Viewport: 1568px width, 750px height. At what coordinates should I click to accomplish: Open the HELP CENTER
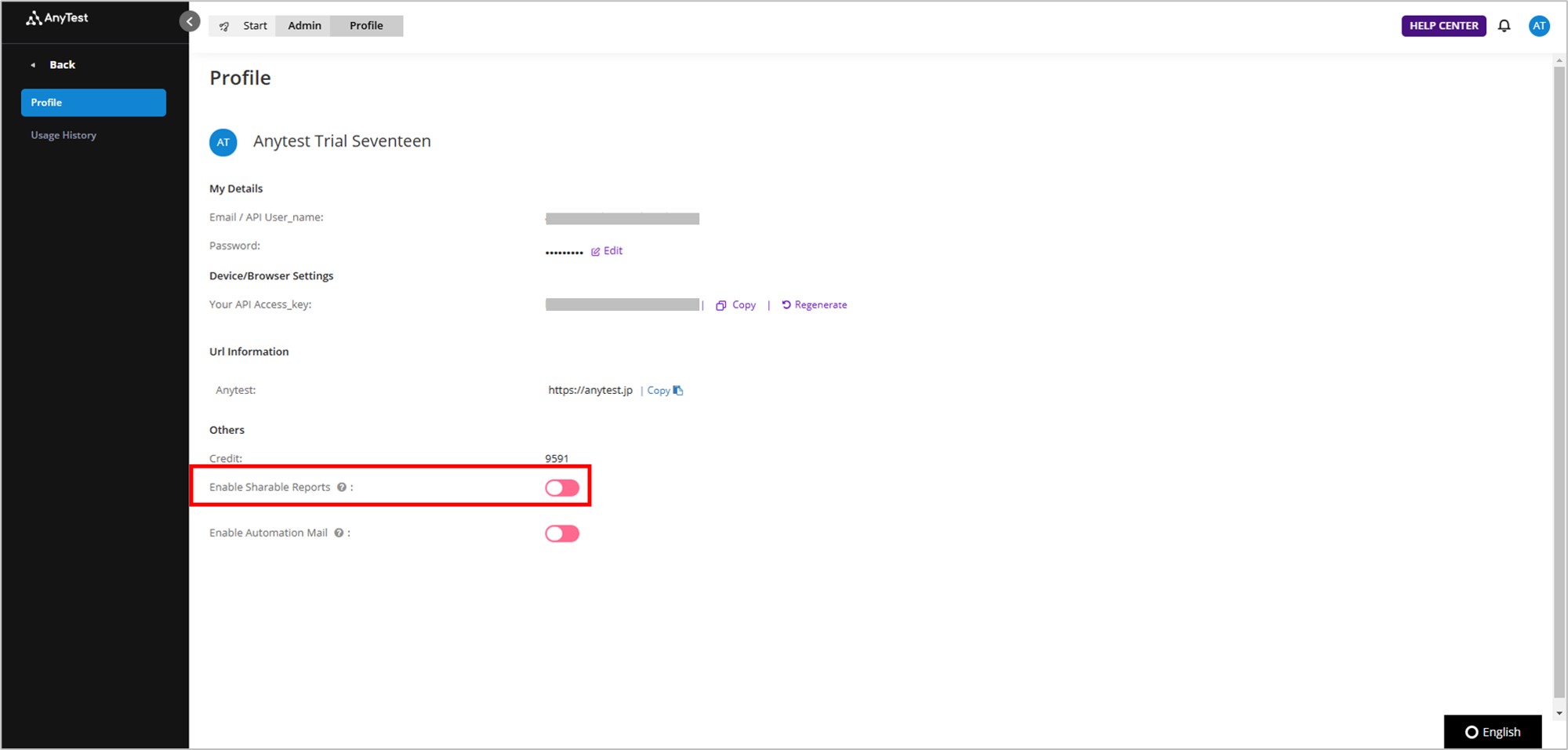click(x=1443, y=26)
